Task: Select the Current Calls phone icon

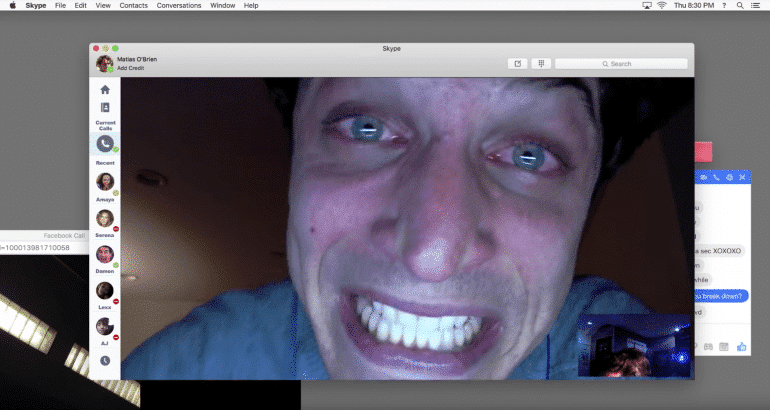Action: click(x=105, y=145)
